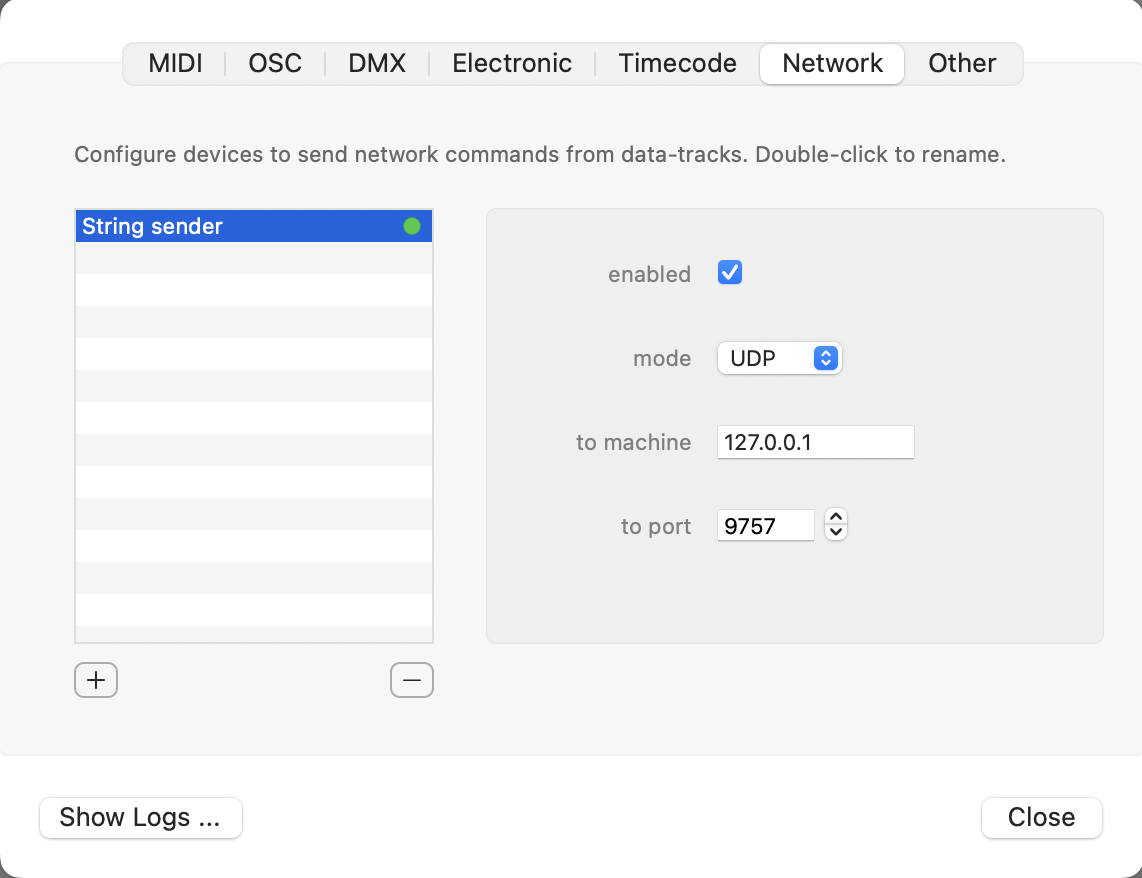
Task: Uncheck the enabled checkbox
Action: click(730, 273)
